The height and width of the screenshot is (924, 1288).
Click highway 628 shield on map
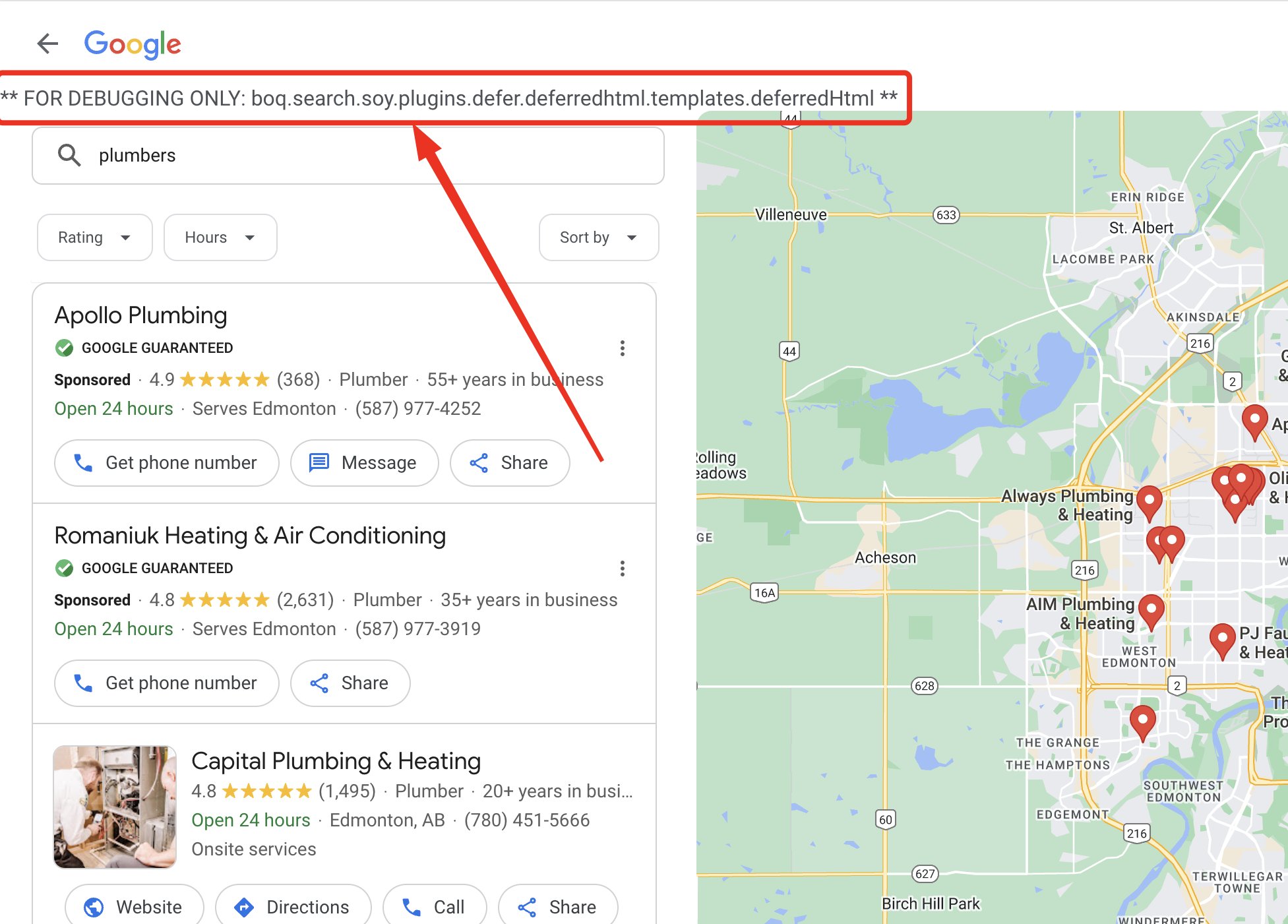point(925,686)
